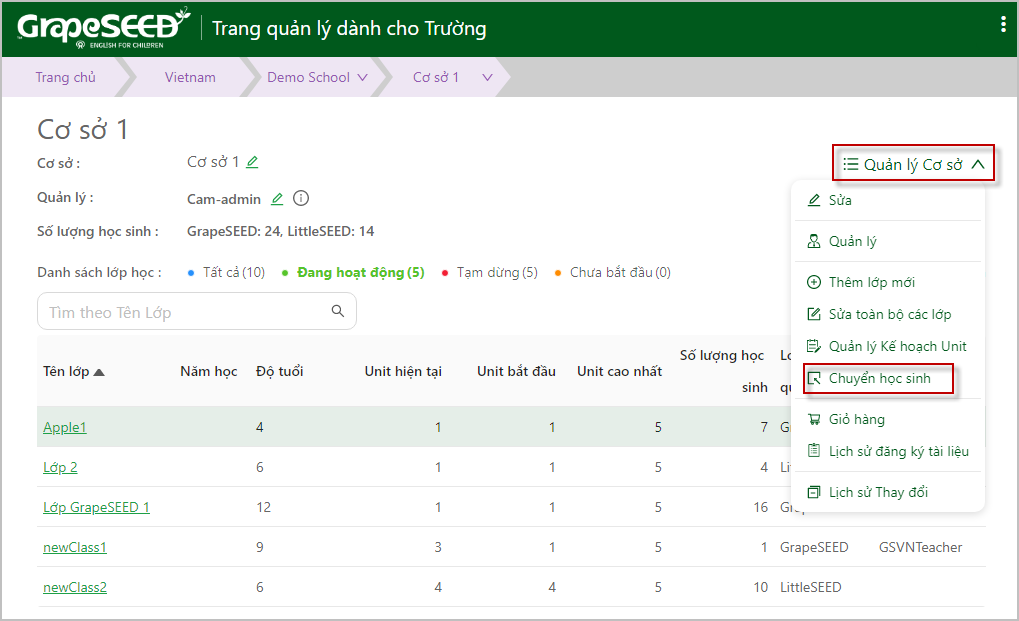1019x621 pixels.
Task: Go to Trang chủ breadcrumb
Action: [65, 77]
